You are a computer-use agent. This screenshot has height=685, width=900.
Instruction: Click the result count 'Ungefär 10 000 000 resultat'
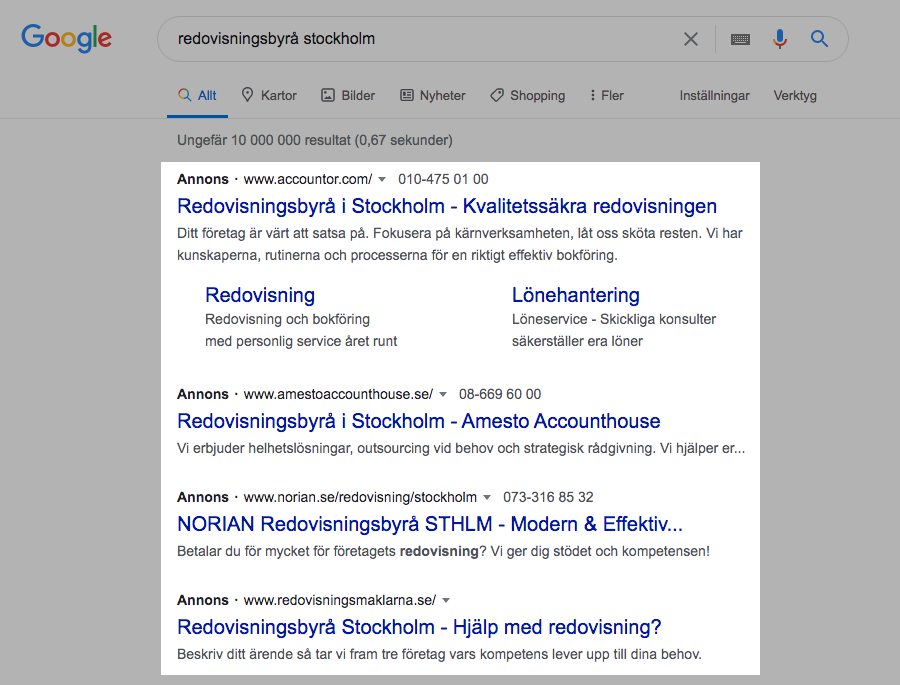point(263,140)
